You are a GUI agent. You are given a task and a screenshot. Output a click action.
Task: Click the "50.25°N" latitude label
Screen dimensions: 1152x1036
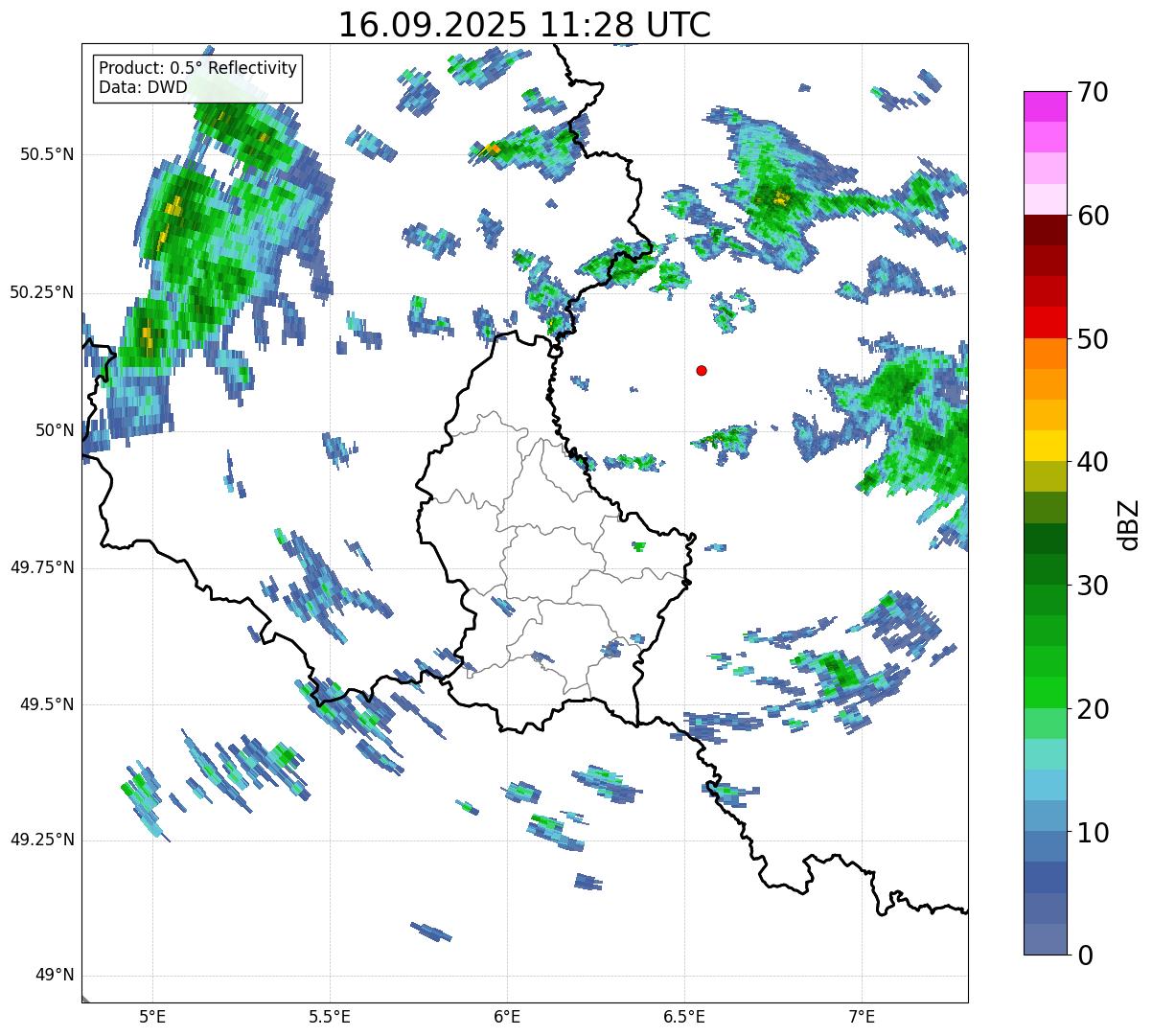coord(42,292)
